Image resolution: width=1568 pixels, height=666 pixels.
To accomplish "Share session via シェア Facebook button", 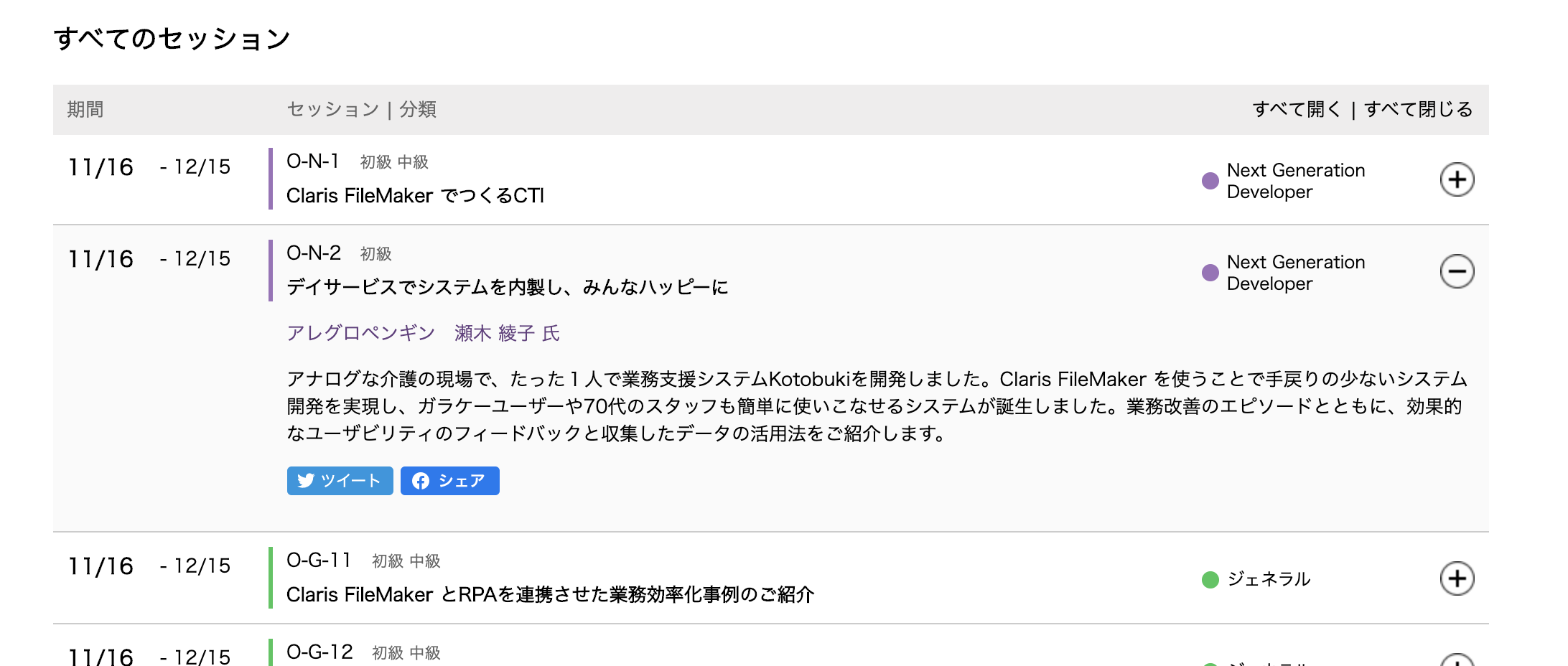I will point(449,481).
